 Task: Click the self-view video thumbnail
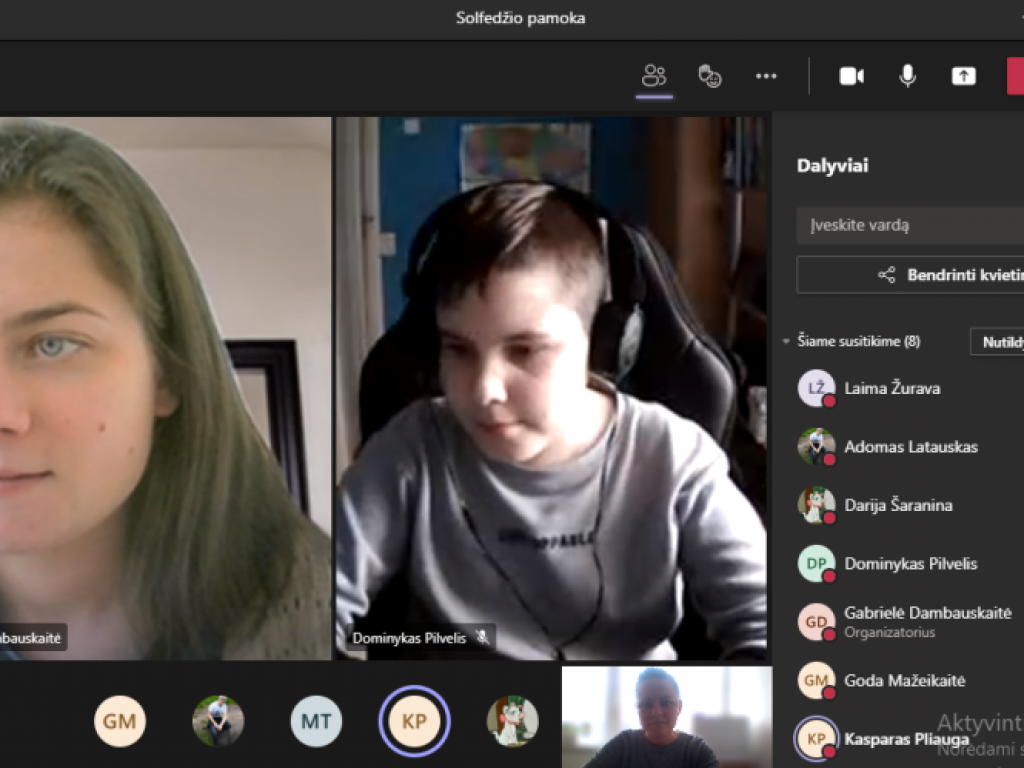(x=667, y=717)
